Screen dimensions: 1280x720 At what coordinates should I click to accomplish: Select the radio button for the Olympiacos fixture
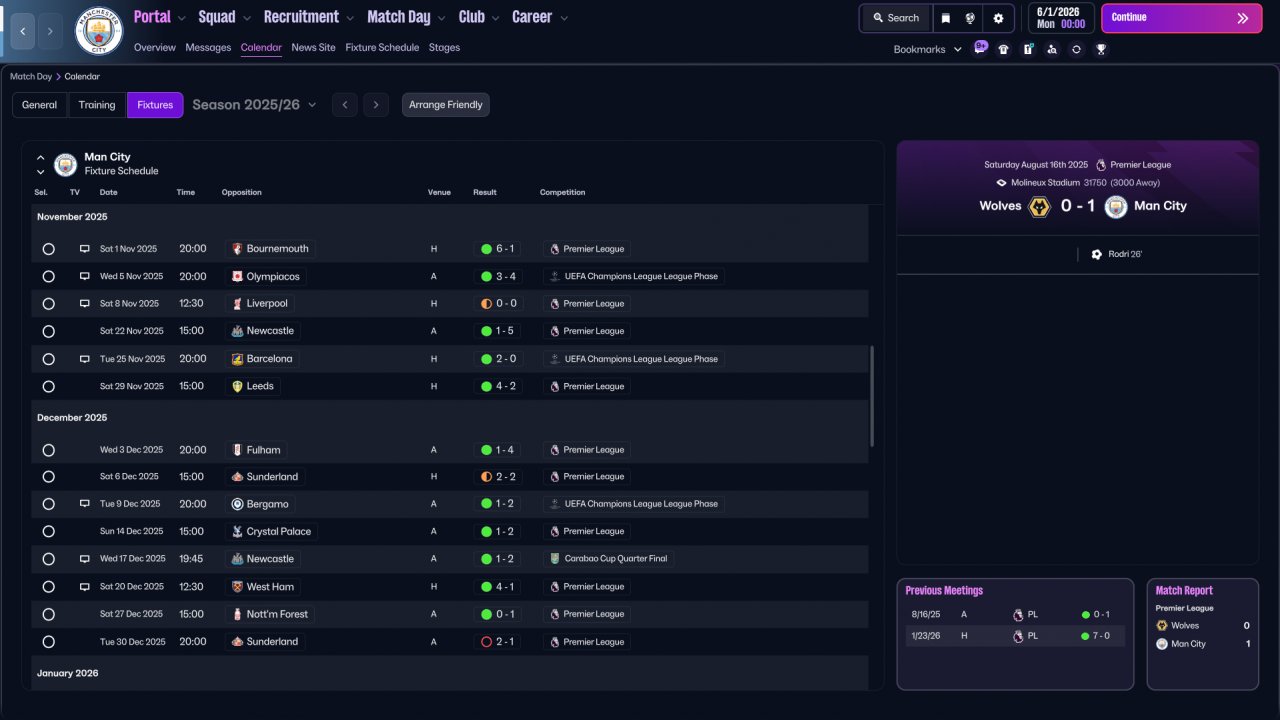coord(48,276)
